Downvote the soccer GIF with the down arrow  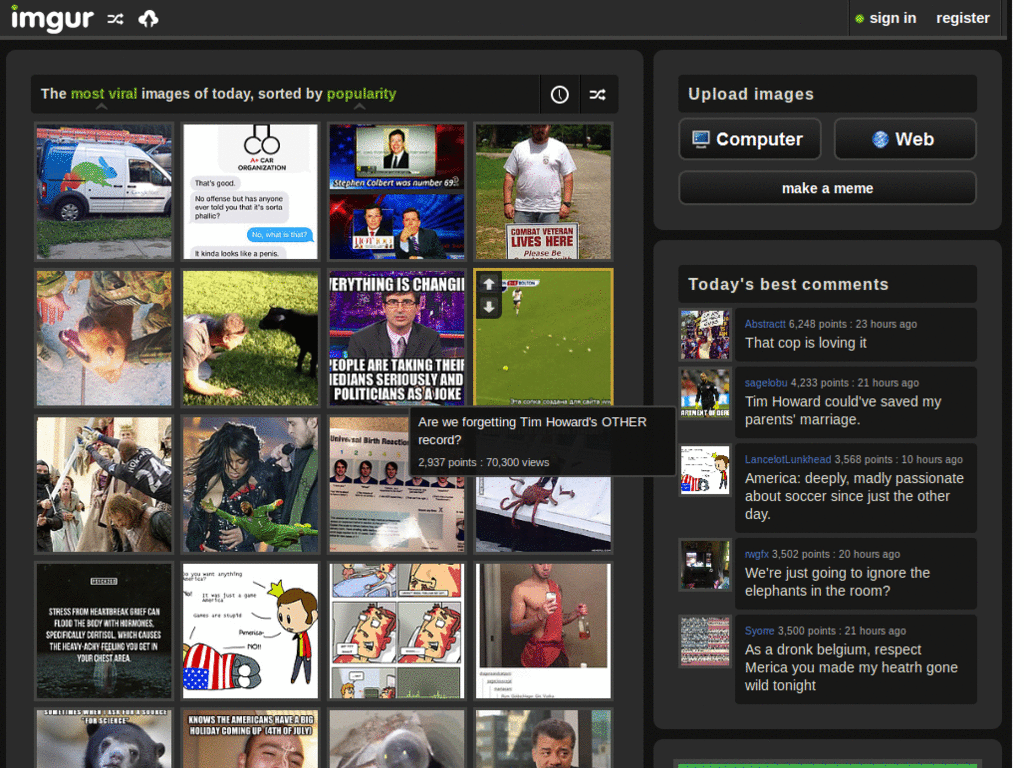point(488,304)
